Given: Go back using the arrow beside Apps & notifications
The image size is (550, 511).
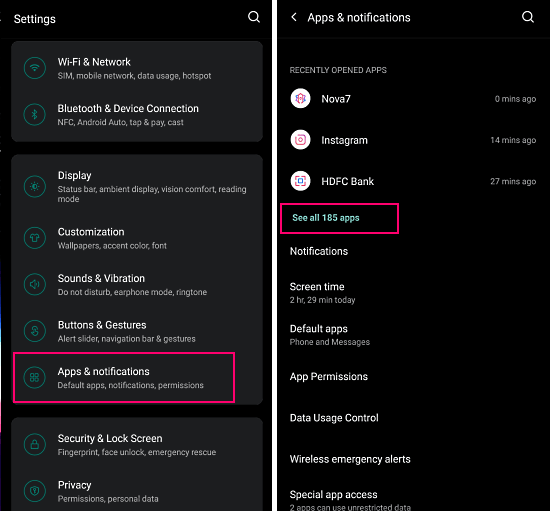Looking at the screenshot, I should click(x=294, y=17).
